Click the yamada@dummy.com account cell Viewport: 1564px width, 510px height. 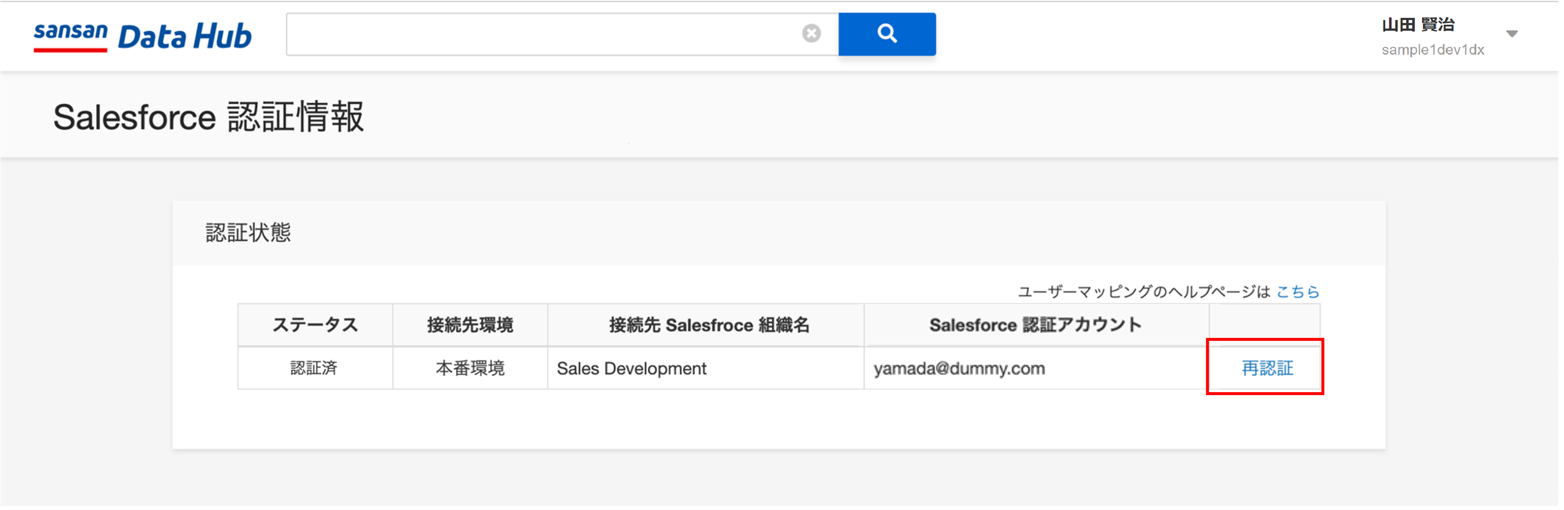tap(1036, 368)
